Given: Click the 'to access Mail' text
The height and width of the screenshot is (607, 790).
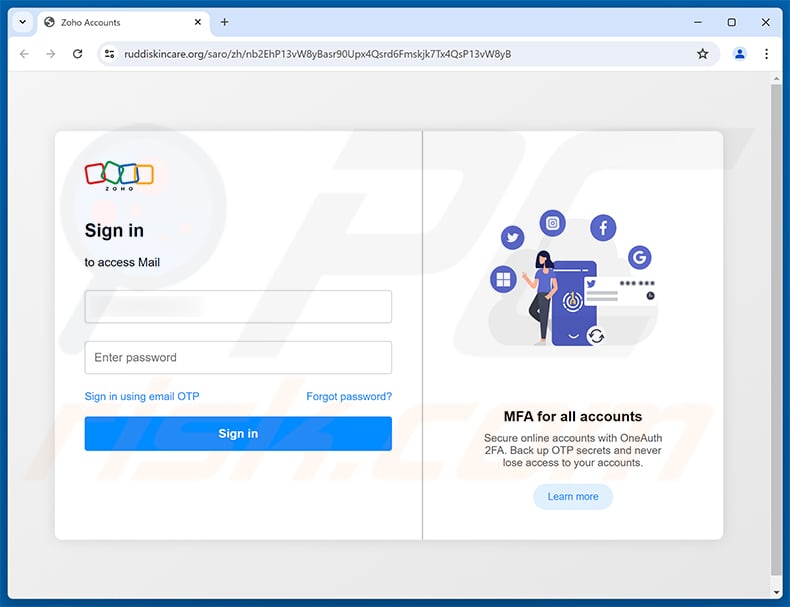Looking at the screenshot, I should click(122, 262).
